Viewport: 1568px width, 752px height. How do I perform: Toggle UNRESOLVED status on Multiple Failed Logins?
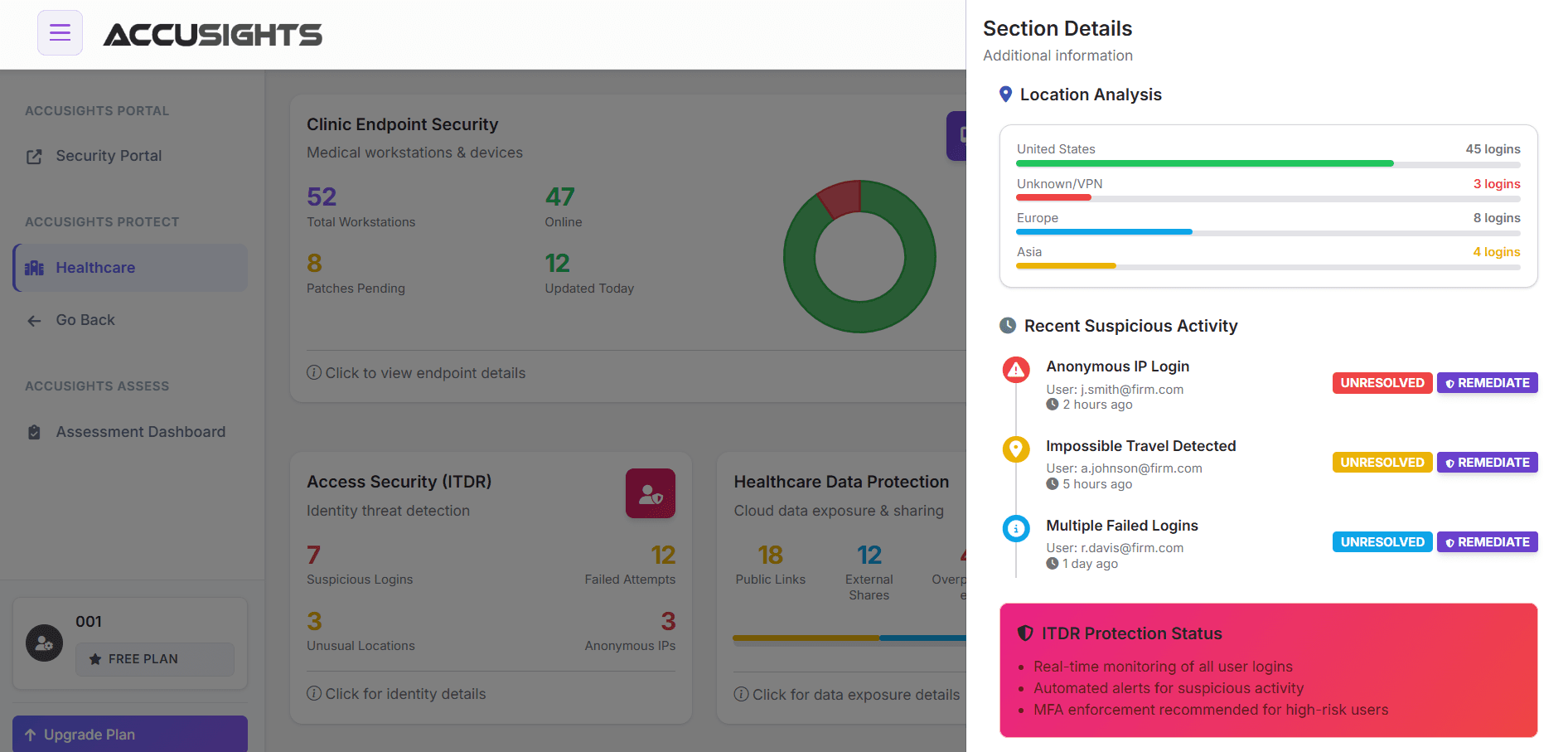[1382, 541]
